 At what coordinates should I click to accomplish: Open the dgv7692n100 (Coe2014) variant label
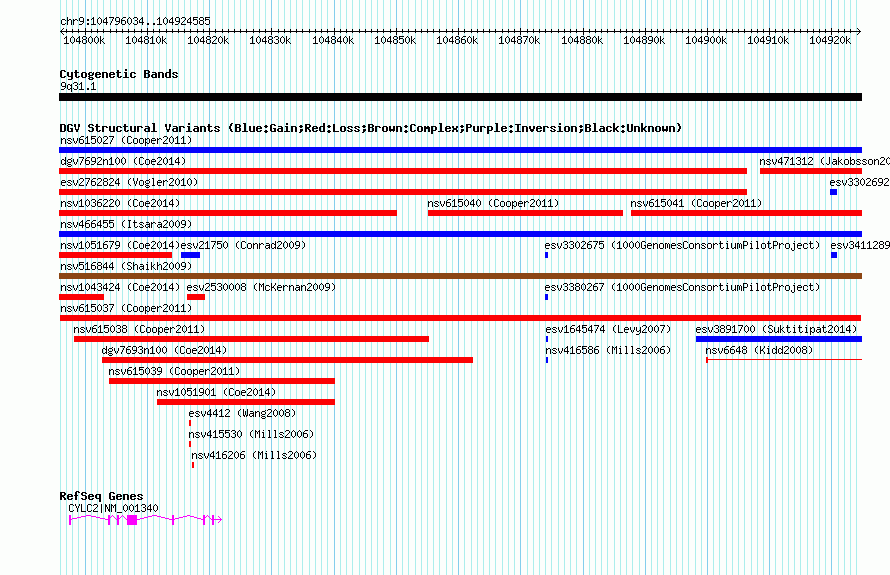coord(123,161)
